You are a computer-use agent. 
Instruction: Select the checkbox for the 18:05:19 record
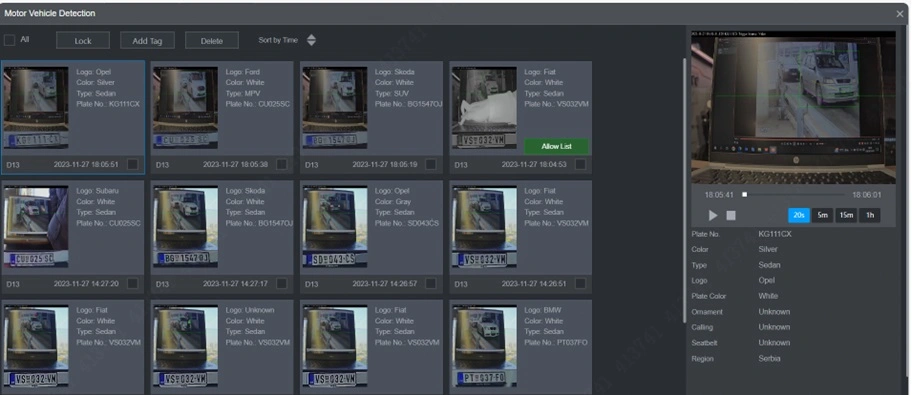431,165
